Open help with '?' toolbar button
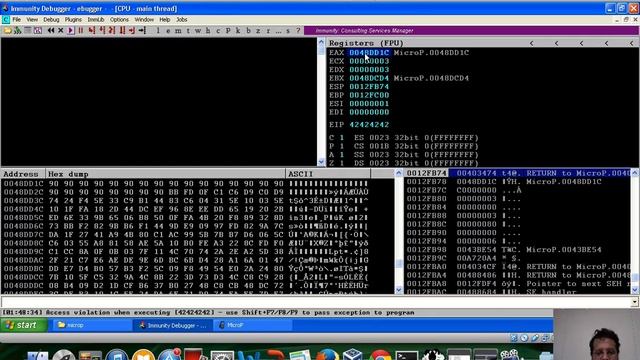The image size is (640, 360). [x=298, y=31]
